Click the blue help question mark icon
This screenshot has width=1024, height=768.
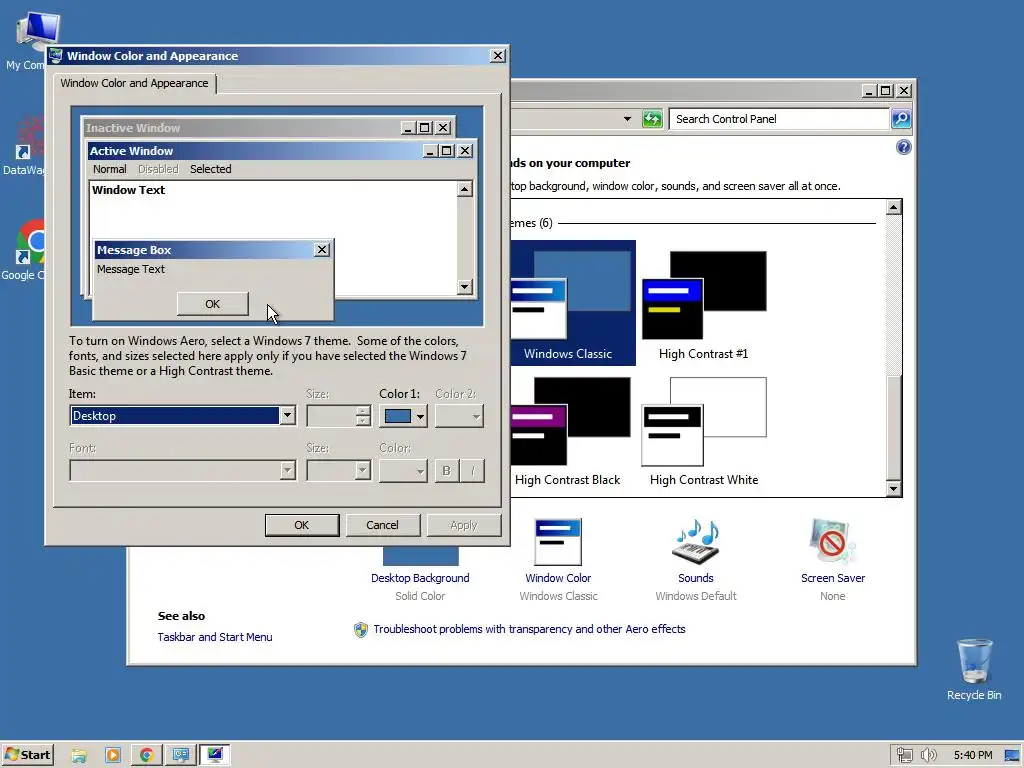[904, 147]
